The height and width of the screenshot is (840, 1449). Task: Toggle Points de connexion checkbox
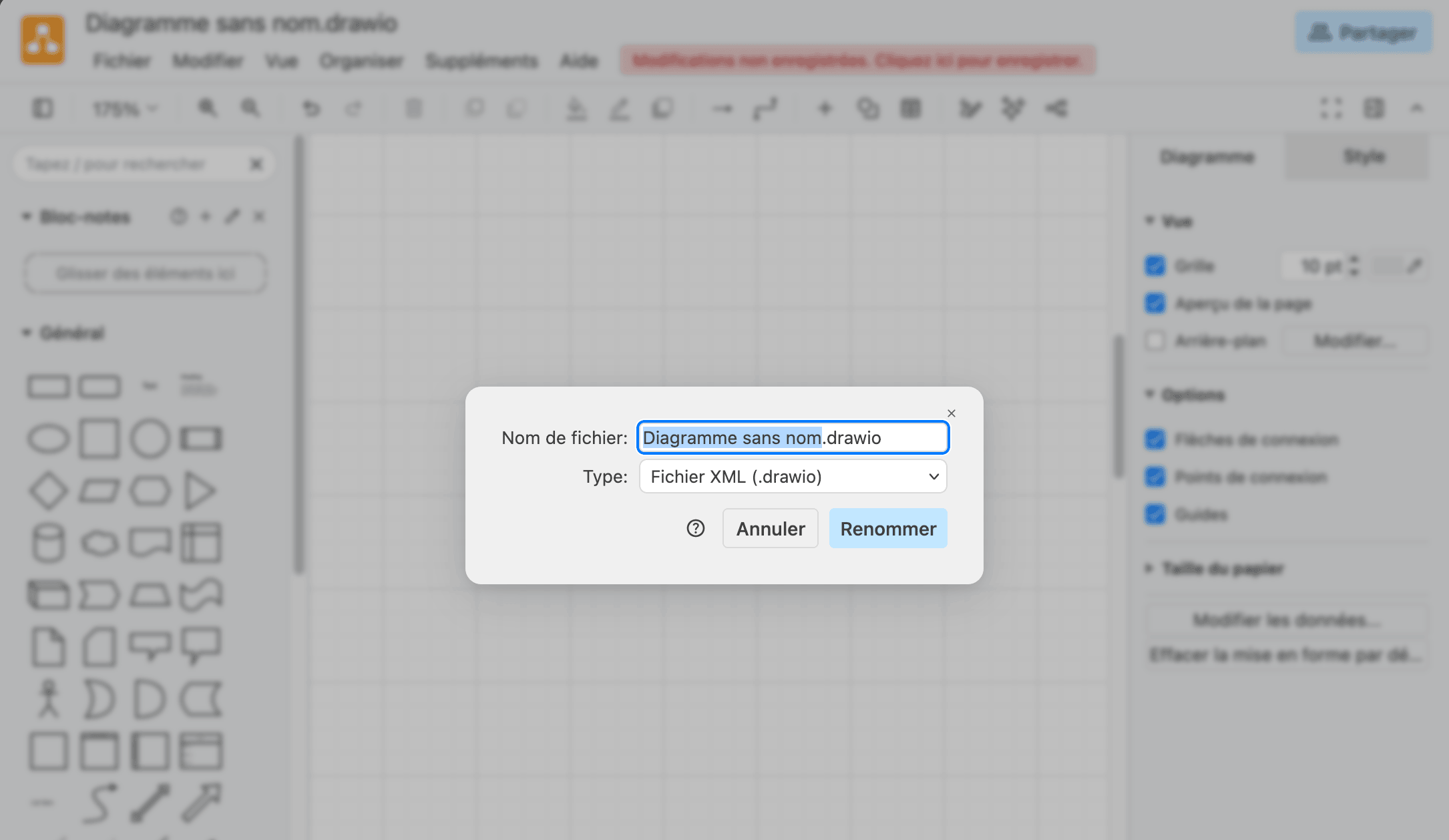(1155, 477)
